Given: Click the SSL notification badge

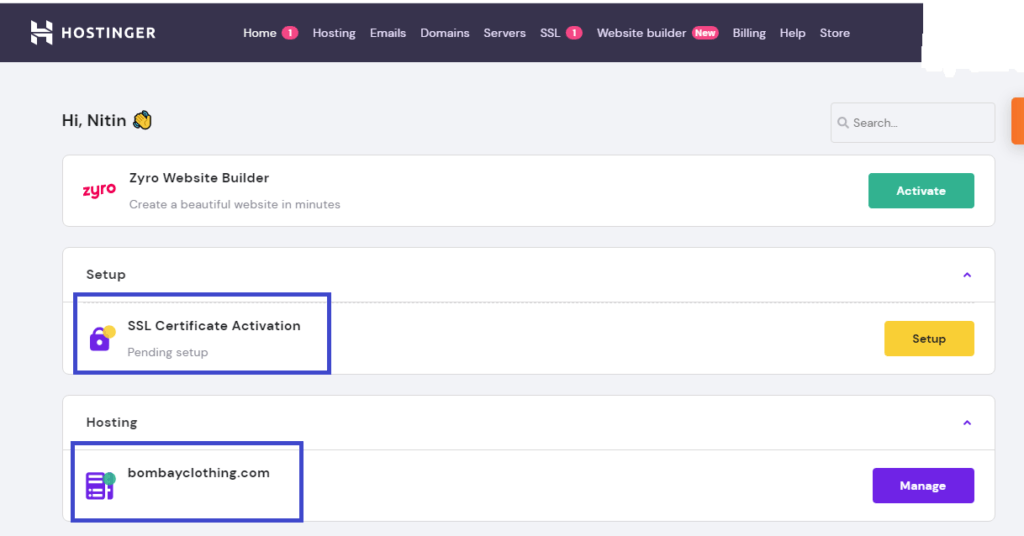Looking at the screenshot, I should pos(574,33).
